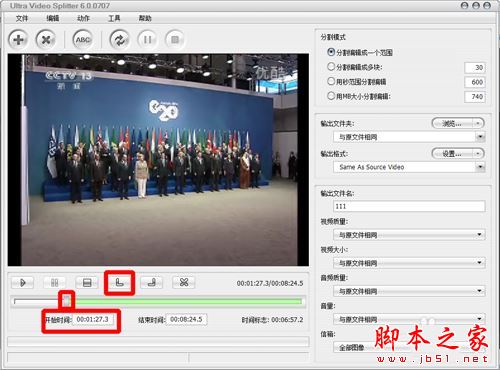Open the Same As Source Video format dropdown

tap(409, 167)
